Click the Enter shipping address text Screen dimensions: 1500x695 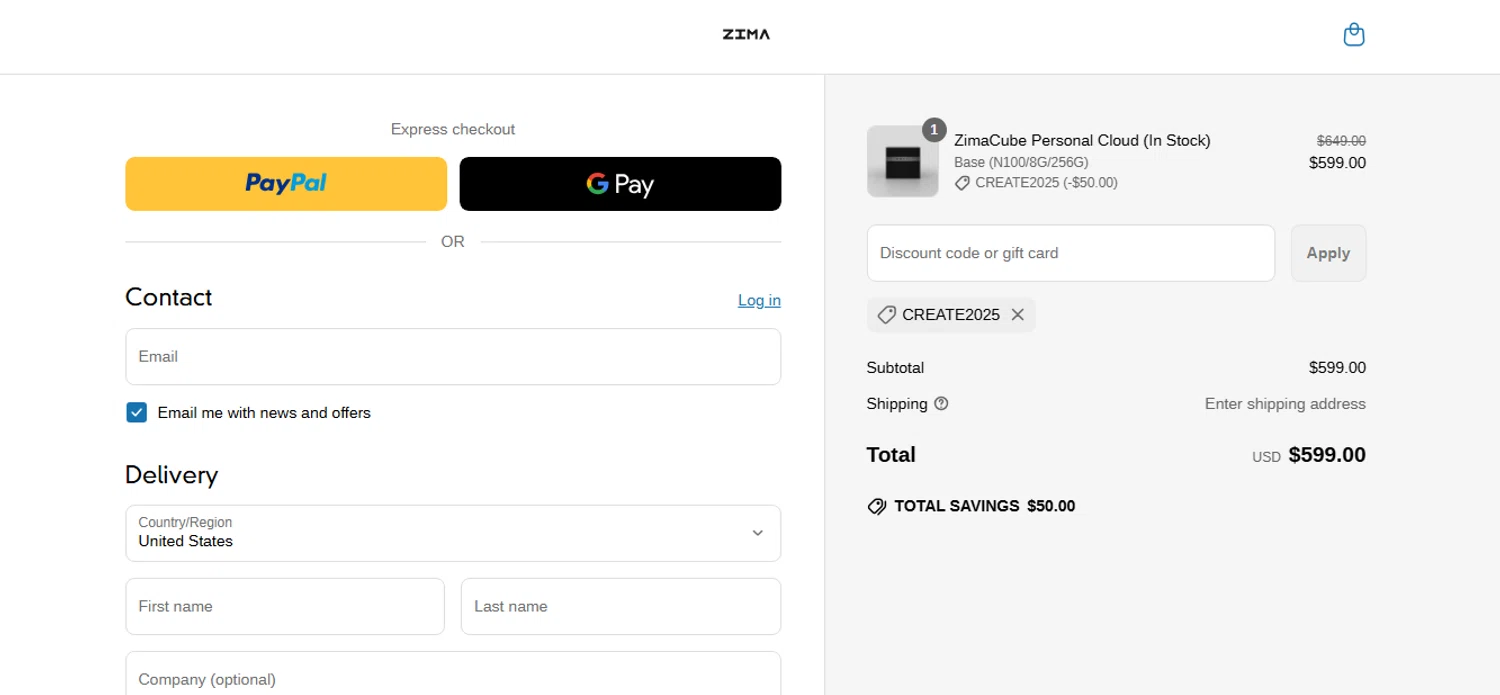click(x=1285, y=404)
